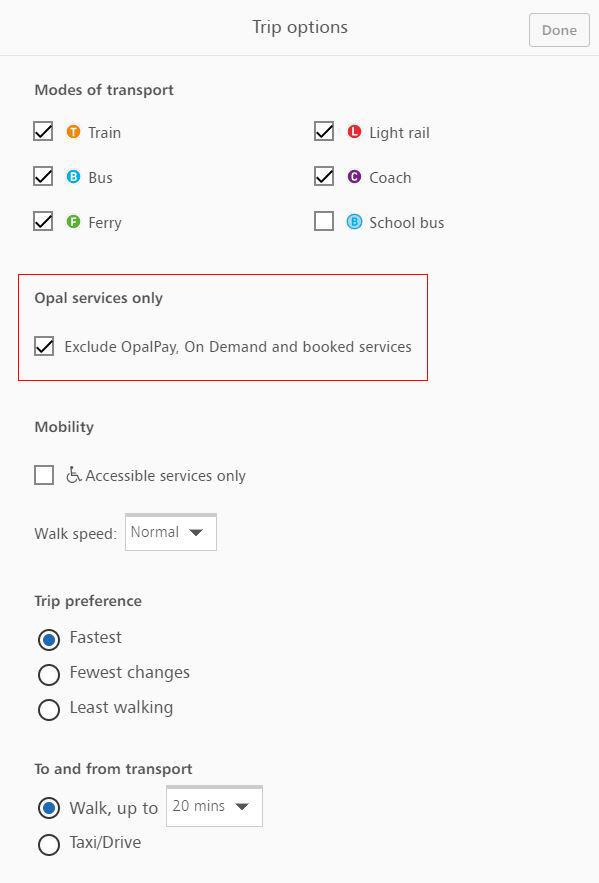Click the orange Train mode icon
The width and height of the screenshot is (599, 883).
pos(73,132)
